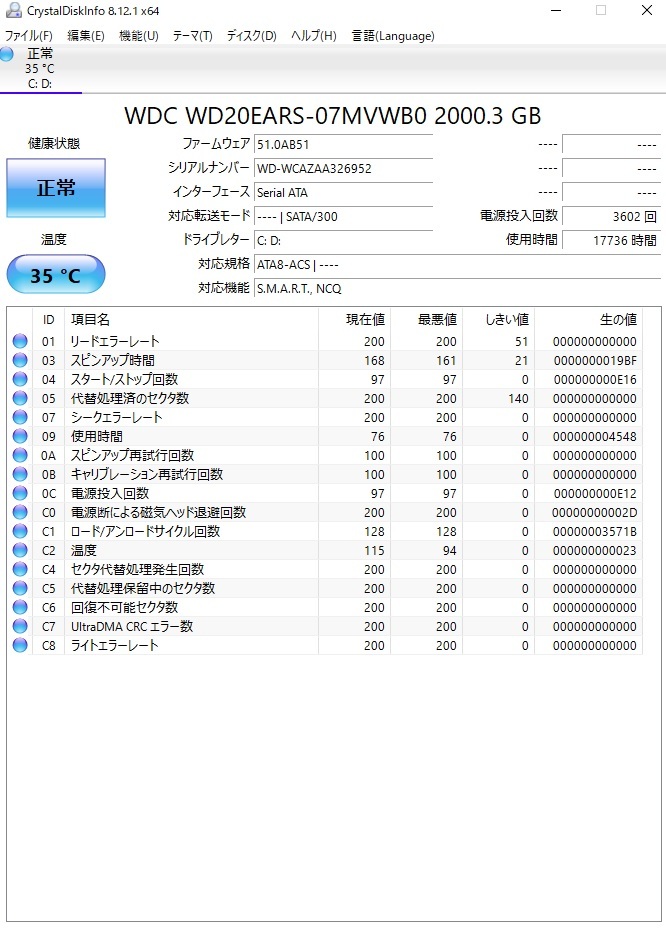Click the 現在値 column header
The height and width of the screenshot is (928, 666).
[x=355, y=320]
